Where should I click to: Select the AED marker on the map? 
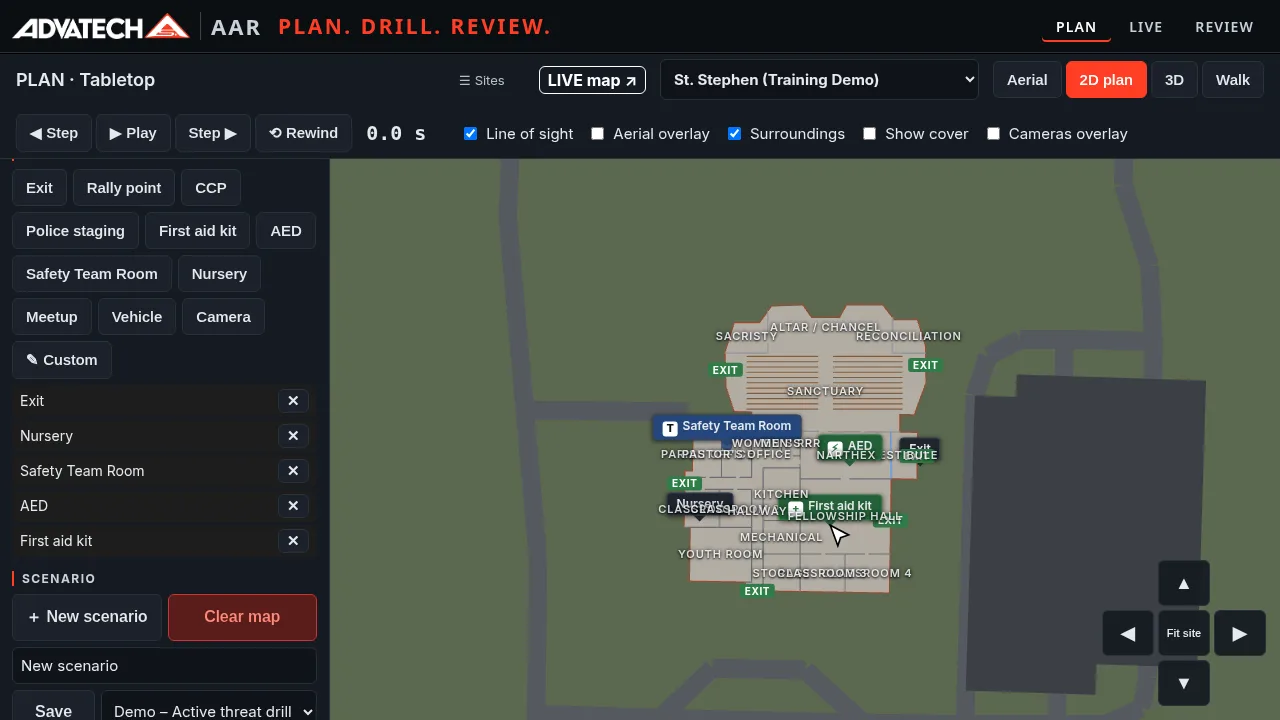click(x=850, y=446)
